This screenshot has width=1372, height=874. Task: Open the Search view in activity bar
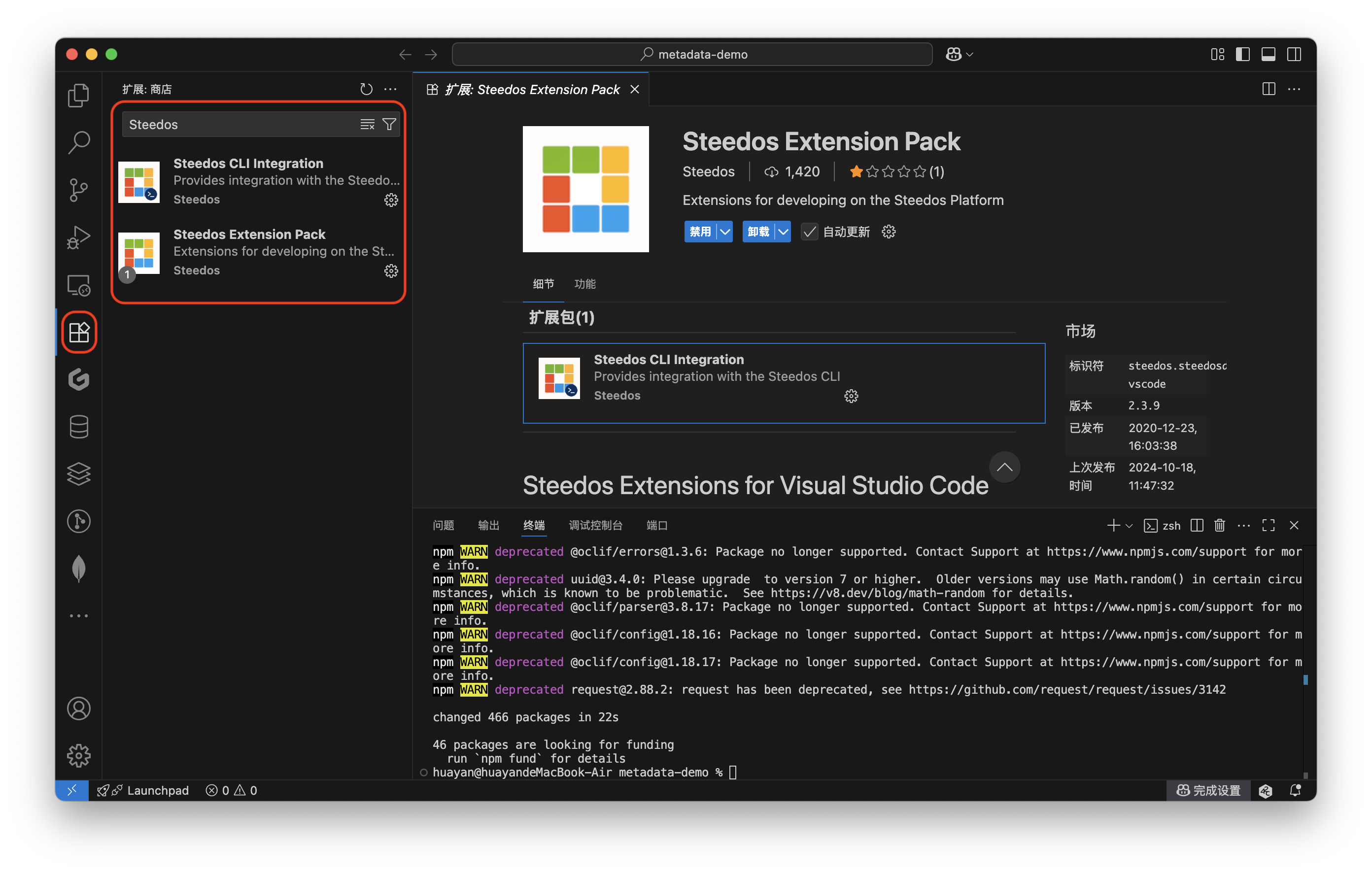coord(79,142)
